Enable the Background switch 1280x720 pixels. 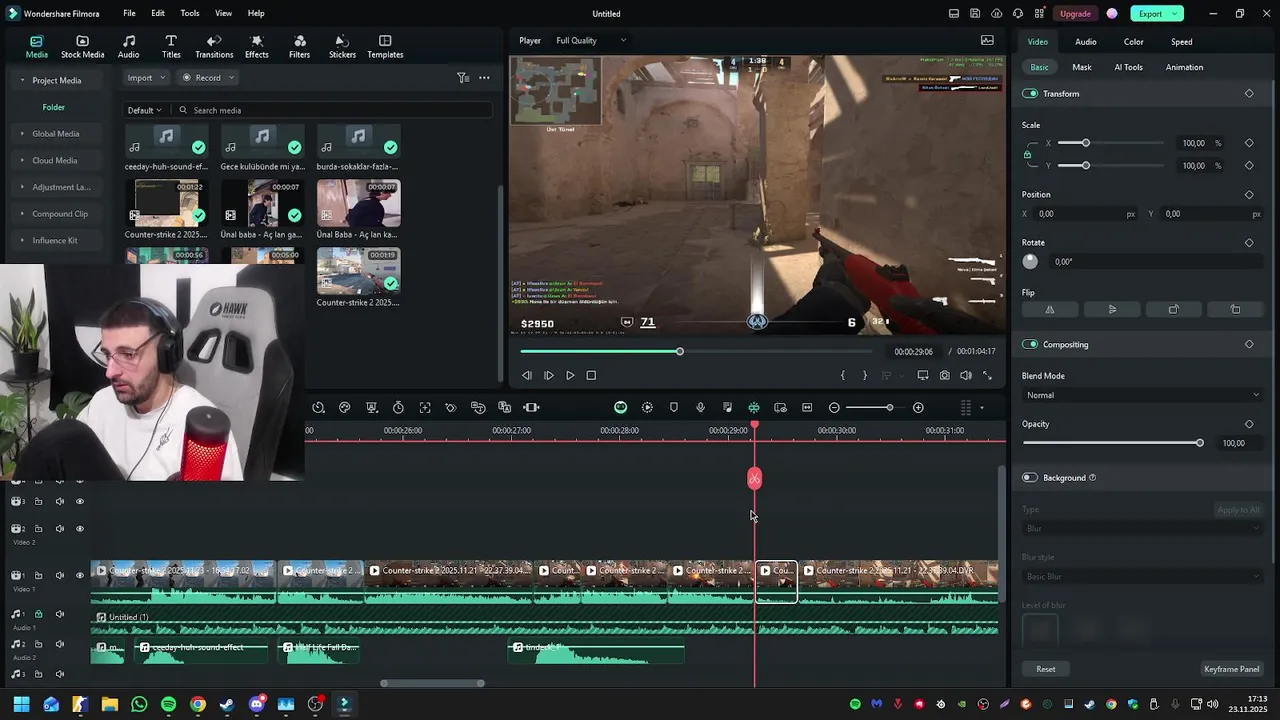[1030, 477]
